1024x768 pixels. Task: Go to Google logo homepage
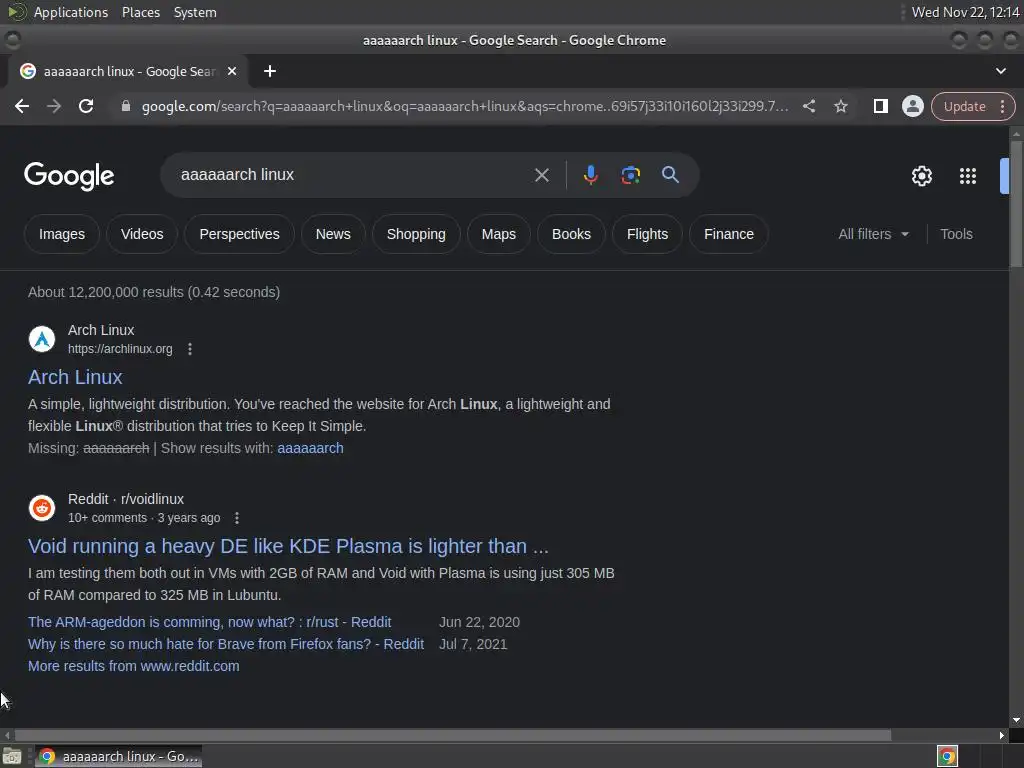click(69, 176)
